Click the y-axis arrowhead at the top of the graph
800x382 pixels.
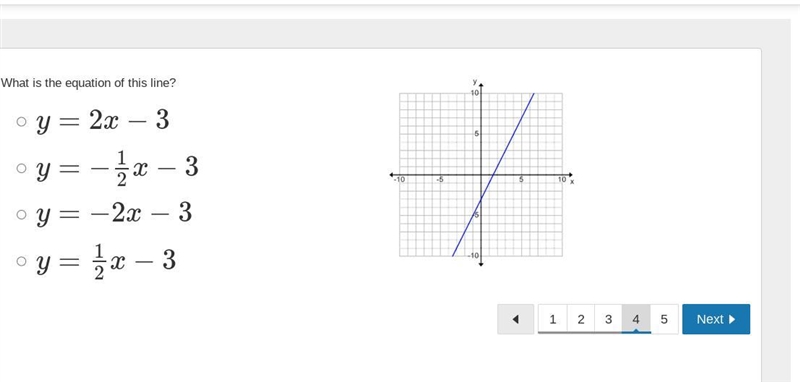[481, 84]
